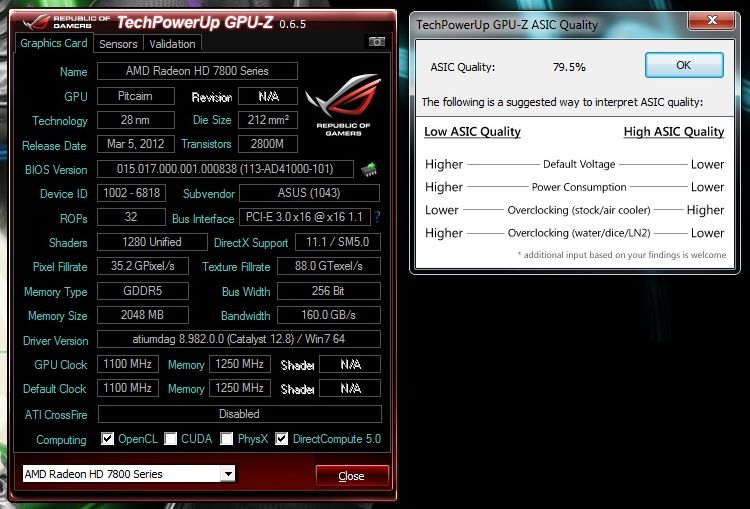
Task: Take a screenshot with the camera icon
Action: click(376, 42)
